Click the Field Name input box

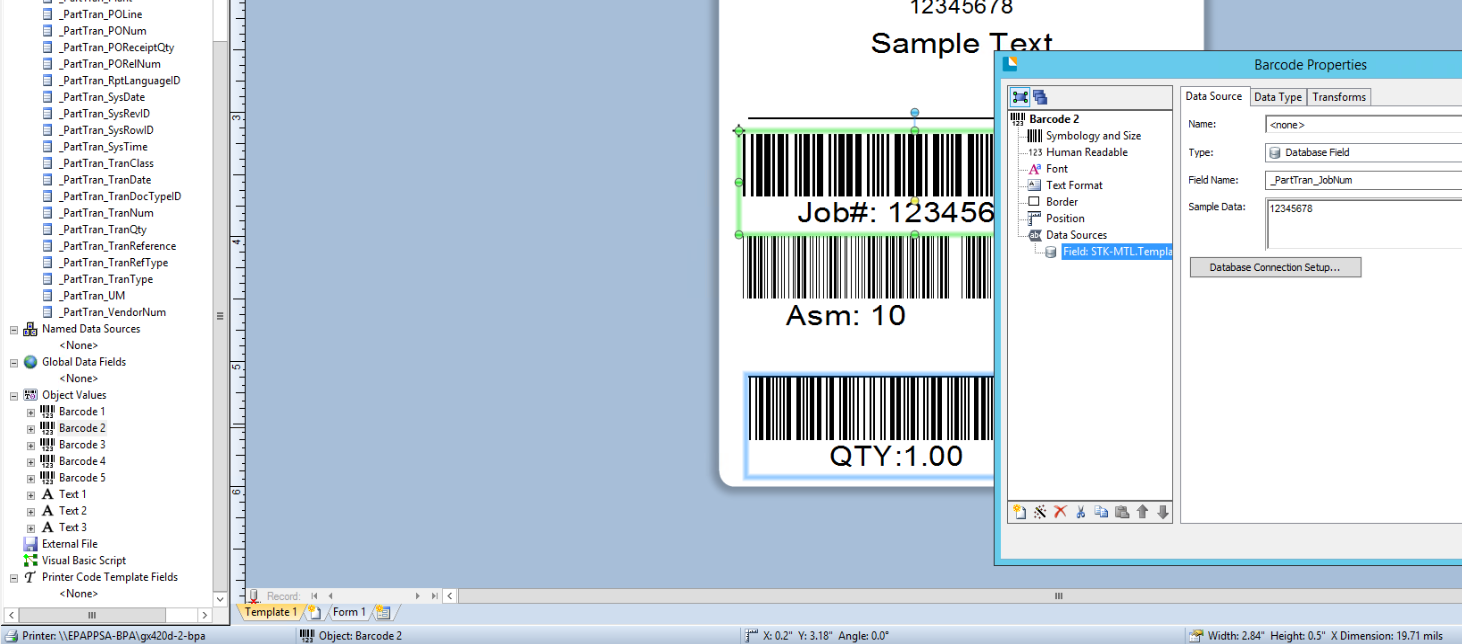tap(1363, 180)
